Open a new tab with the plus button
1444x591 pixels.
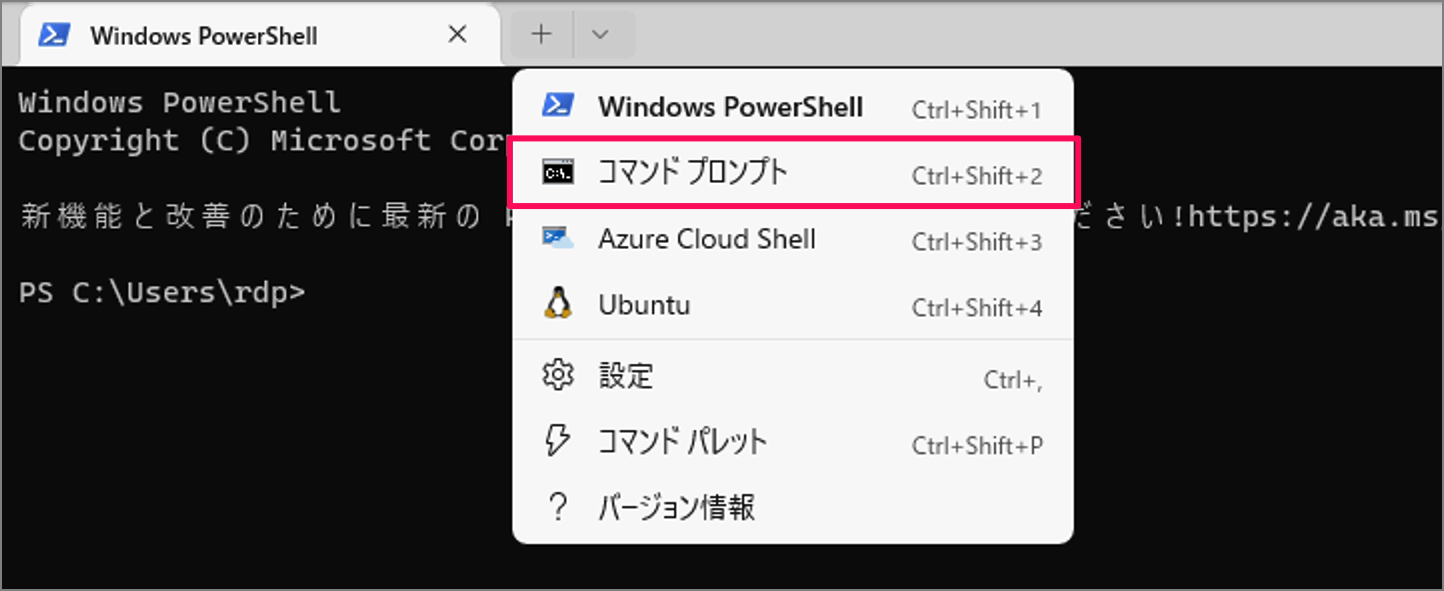coord(540,33)
